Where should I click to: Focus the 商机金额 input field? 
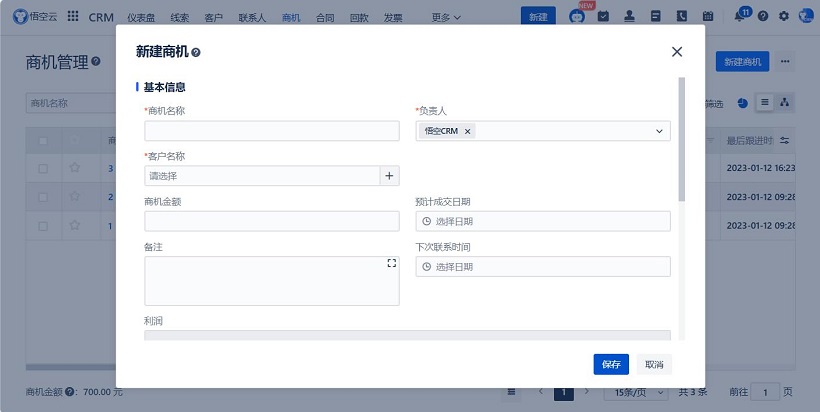point(272,221)
